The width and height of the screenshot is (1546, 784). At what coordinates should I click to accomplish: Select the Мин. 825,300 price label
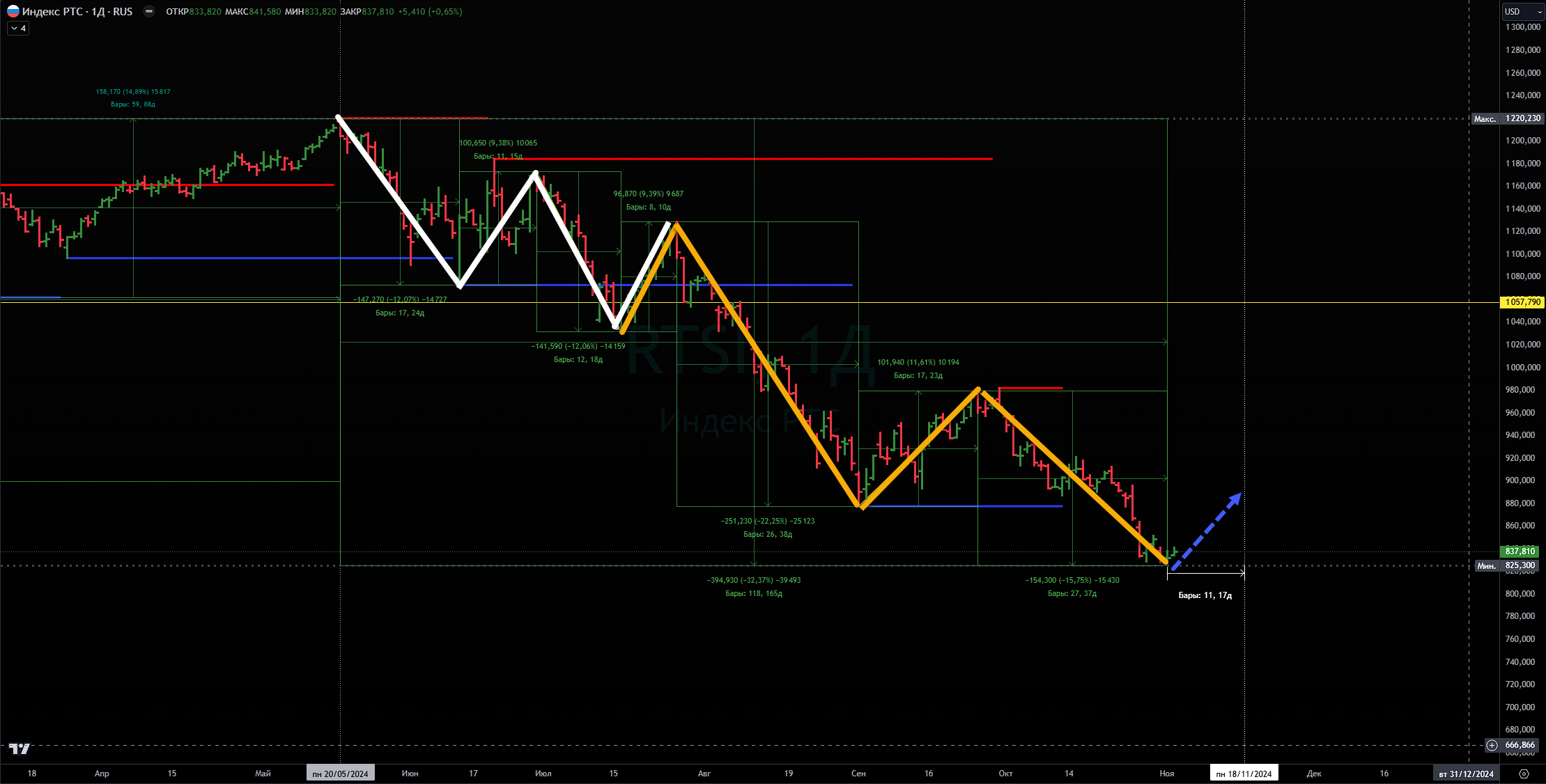(x=1506, y=565)
